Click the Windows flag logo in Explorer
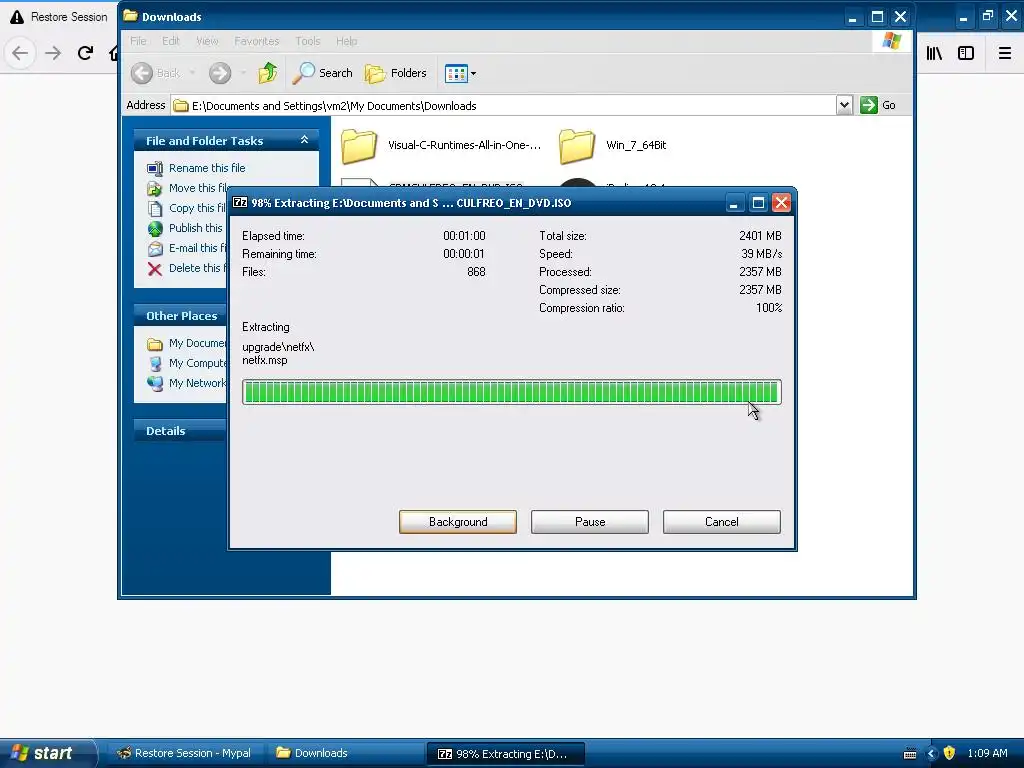1024x768 pixels. [891, 41]
